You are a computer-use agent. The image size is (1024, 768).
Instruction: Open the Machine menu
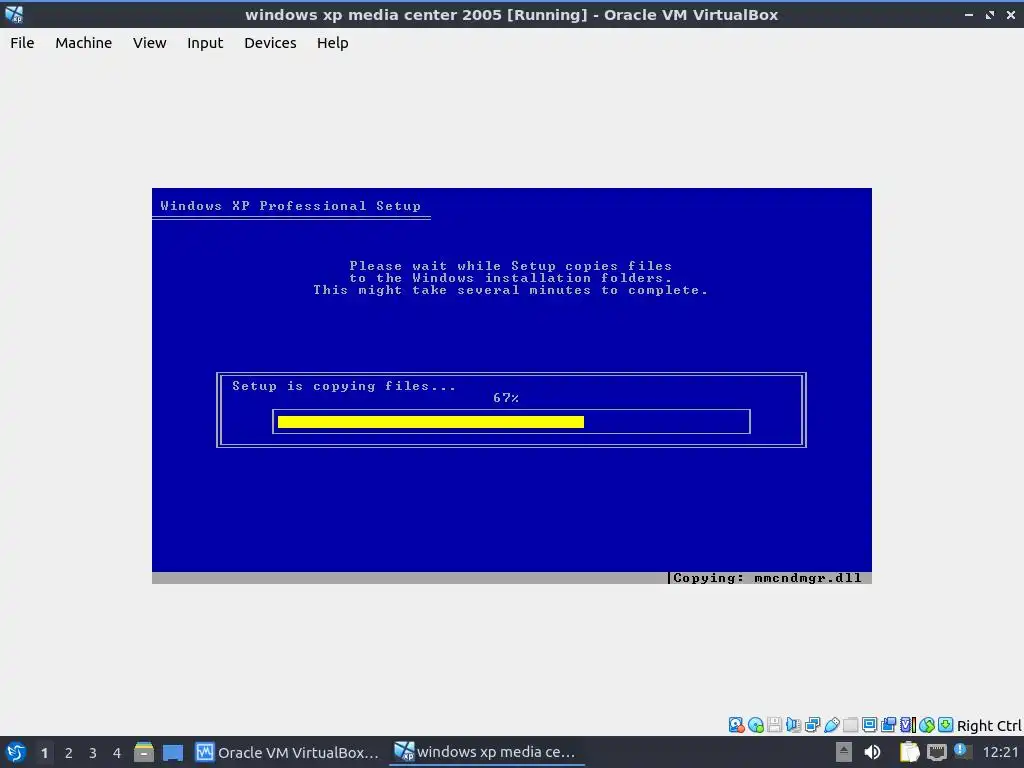point(84,42)
